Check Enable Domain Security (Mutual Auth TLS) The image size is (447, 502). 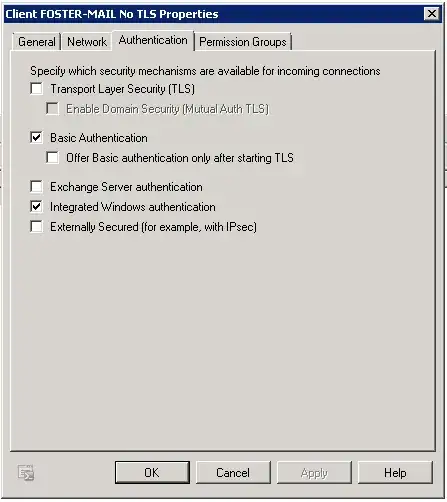click(x=52, y=109)
